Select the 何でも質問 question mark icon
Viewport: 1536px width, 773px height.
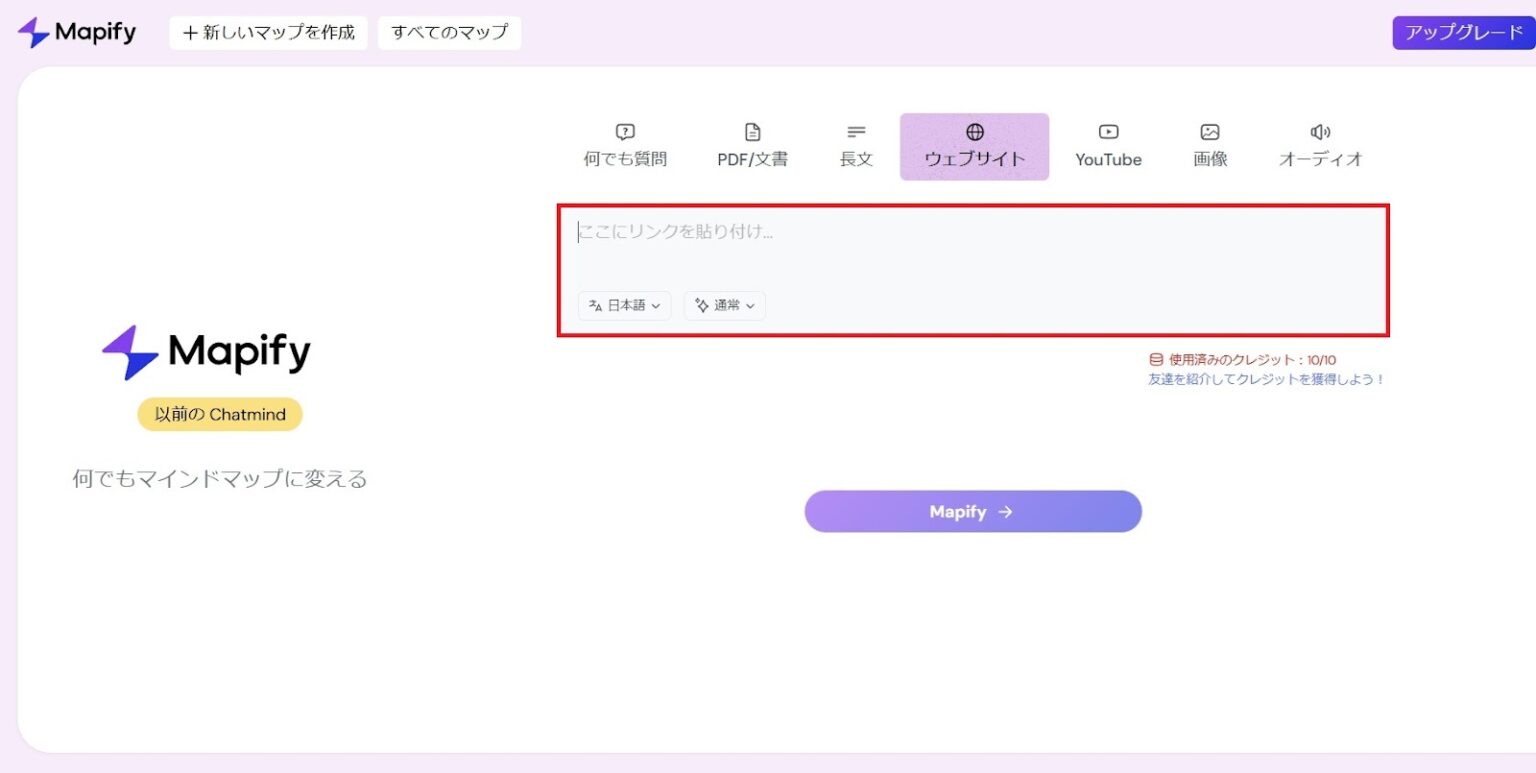point(623,131)
